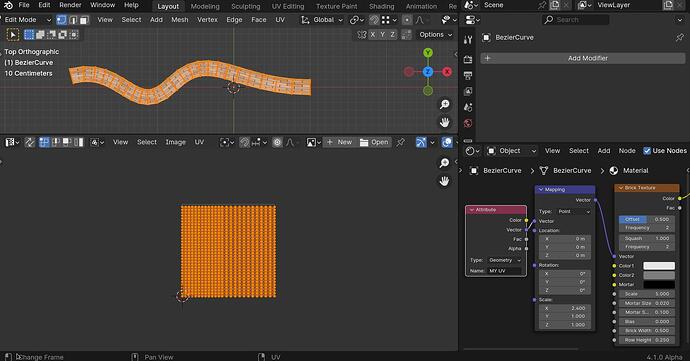Image resolution: width=690 pixels, height=361 pixels.
Task: Switch to the Modeling workspace tab
Action: coord(205,6)
